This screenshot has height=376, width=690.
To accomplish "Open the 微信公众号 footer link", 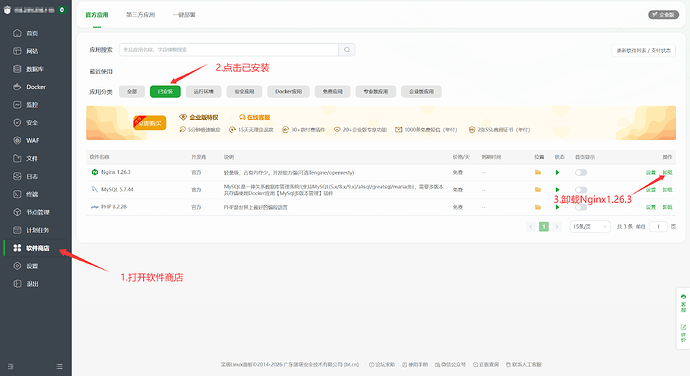I will click(450, 365).
